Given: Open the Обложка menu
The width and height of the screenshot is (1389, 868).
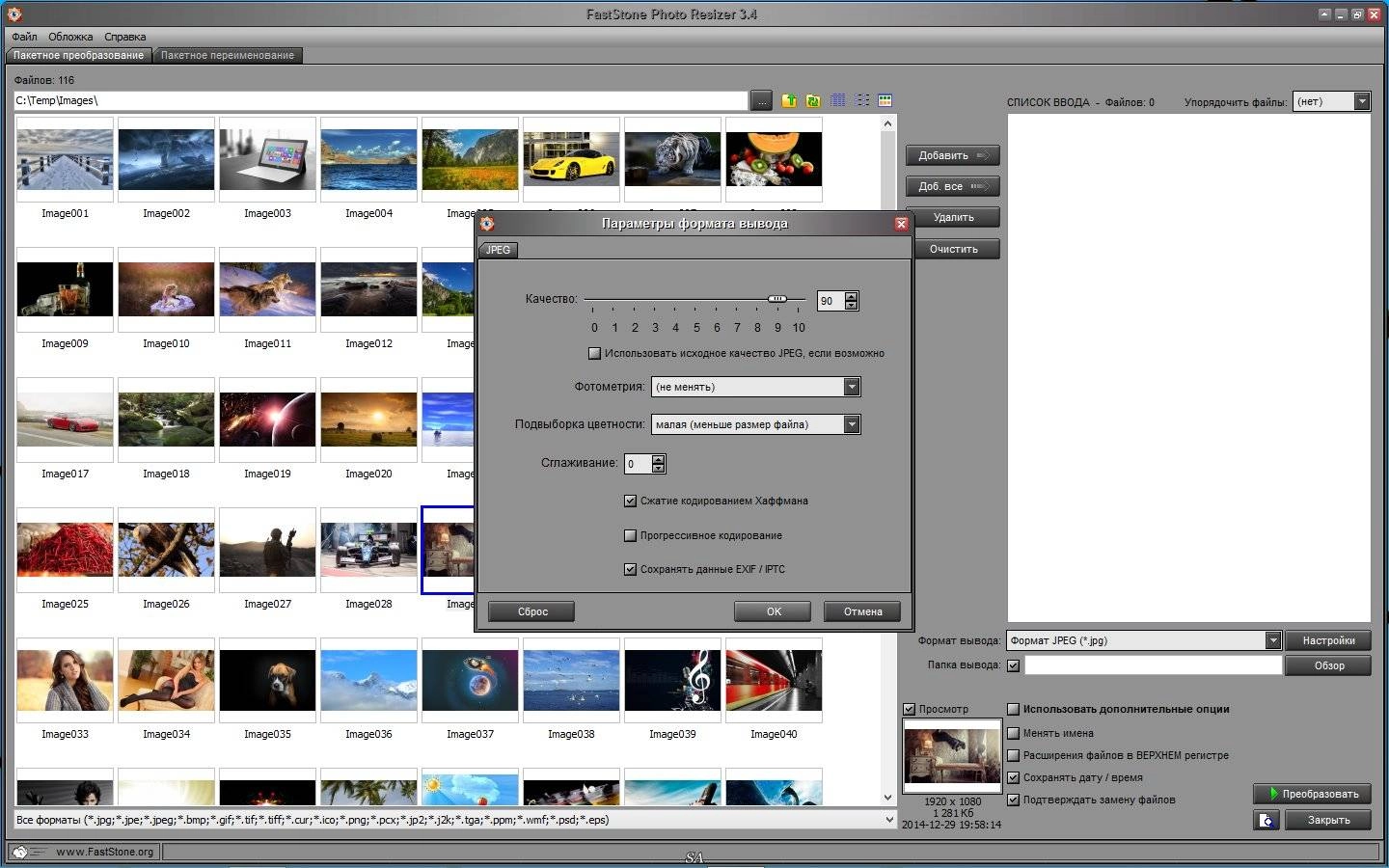Looking at the screenshot, I should click(70, 37).
